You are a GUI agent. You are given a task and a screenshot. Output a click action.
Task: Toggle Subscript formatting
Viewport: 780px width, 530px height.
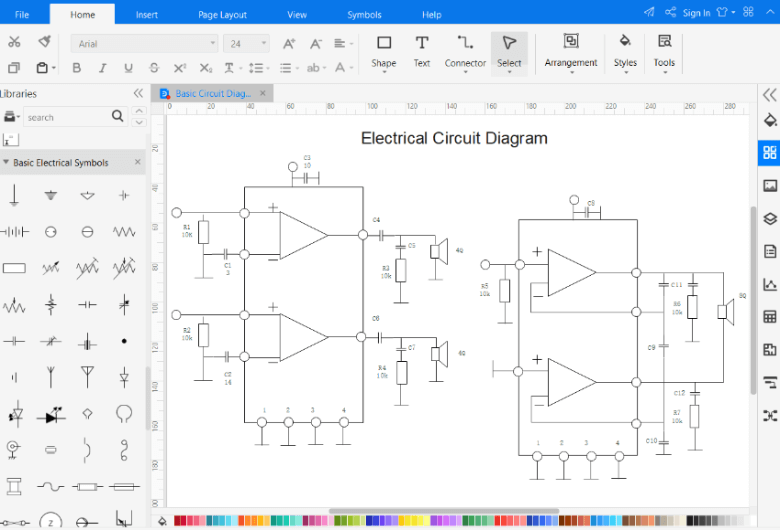point(205,68)
